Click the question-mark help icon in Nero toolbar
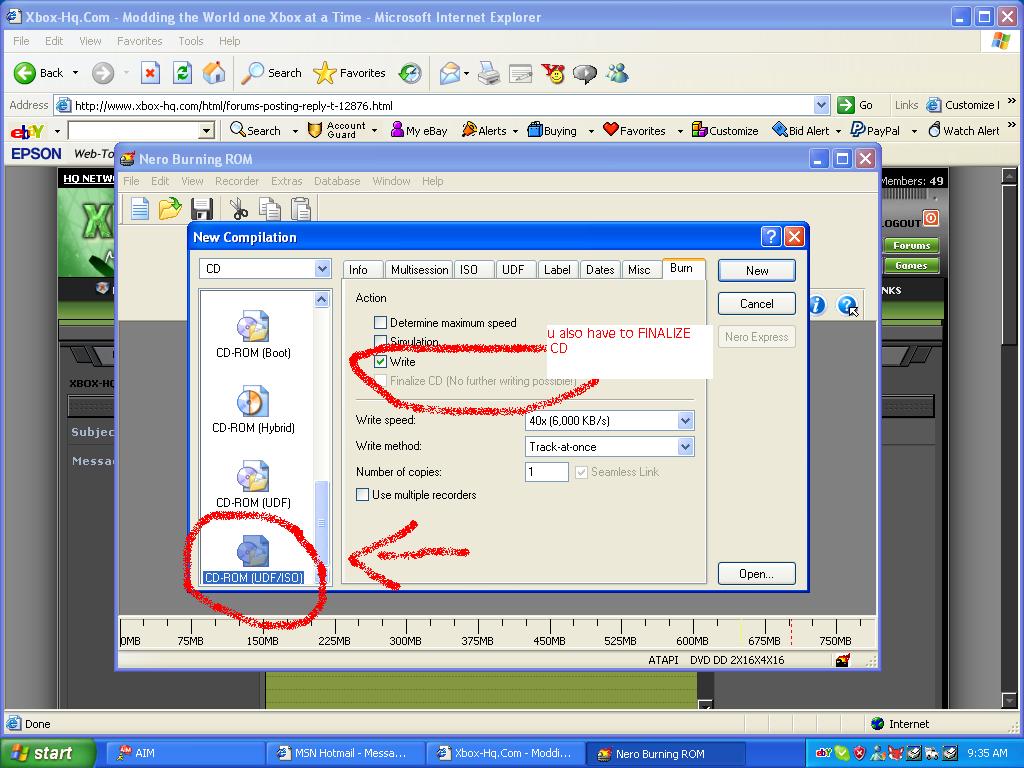This screenshot has height=768, width=1024. 848,305
